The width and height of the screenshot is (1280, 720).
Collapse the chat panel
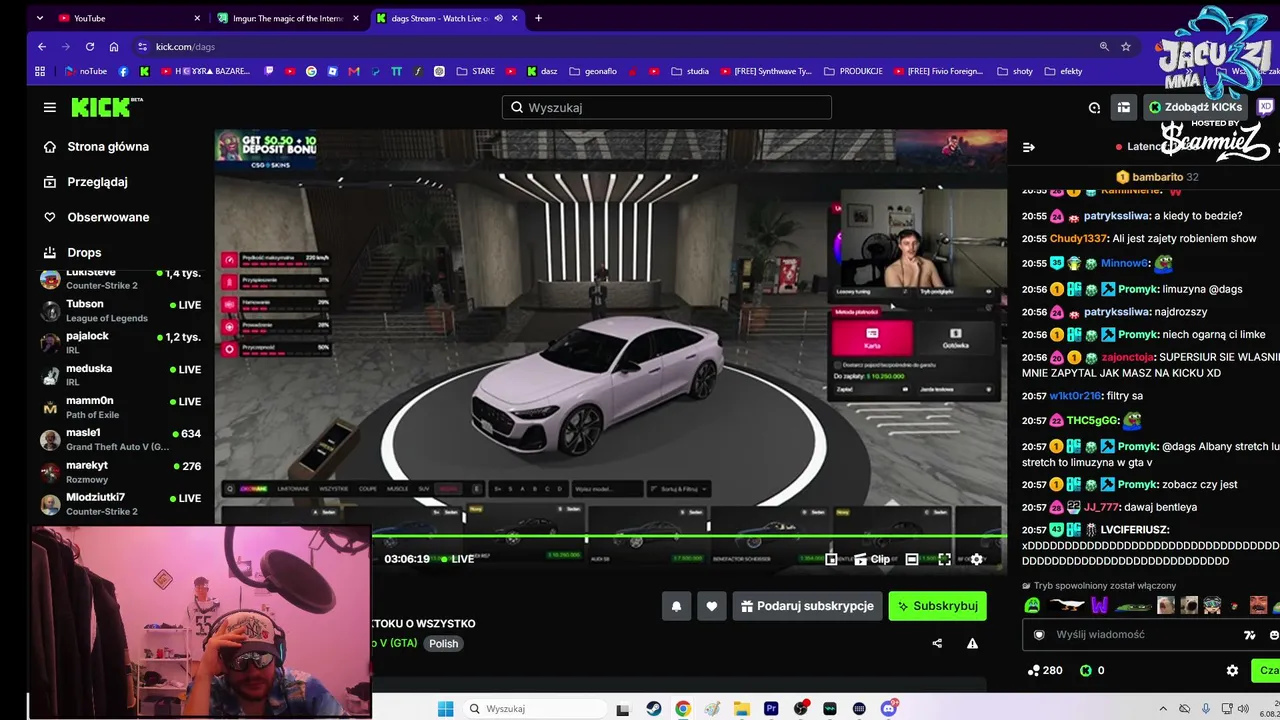[x=1029, y=147]
